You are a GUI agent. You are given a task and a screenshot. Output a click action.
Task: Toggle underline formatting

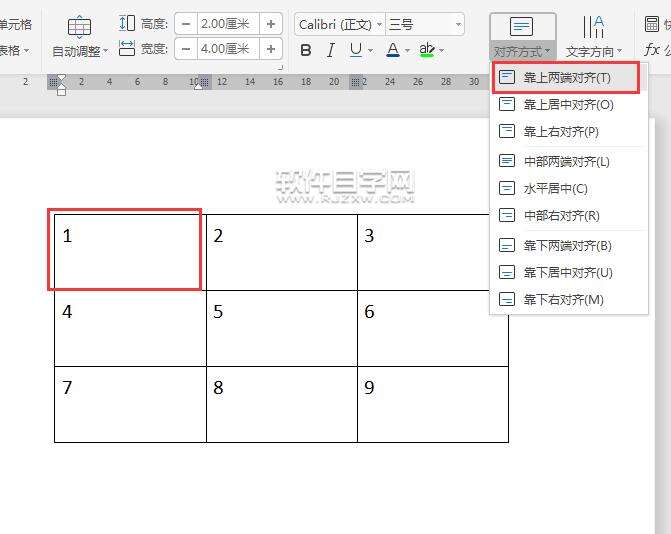click(356, 50)
